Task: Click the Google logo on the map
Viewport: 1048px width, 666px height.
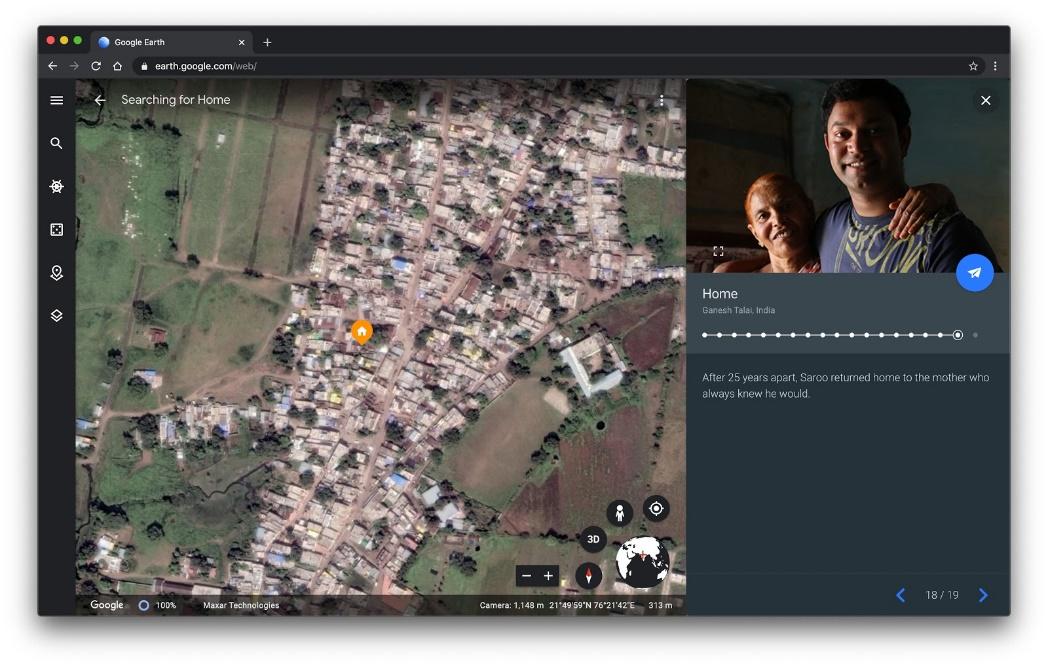Action: pyautogui.click(x=107, y=604)
